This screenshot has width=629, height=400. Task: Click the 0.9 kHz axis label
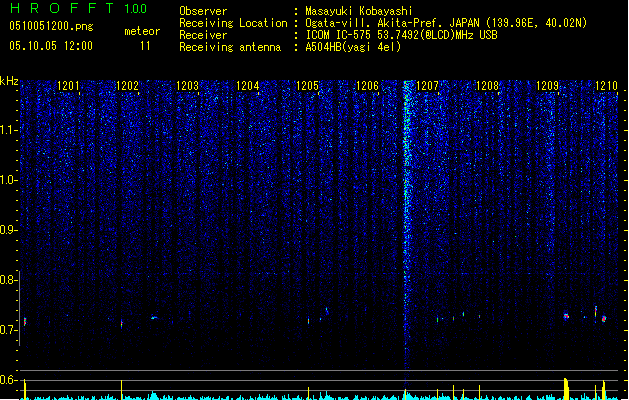(x=7, y=230)
